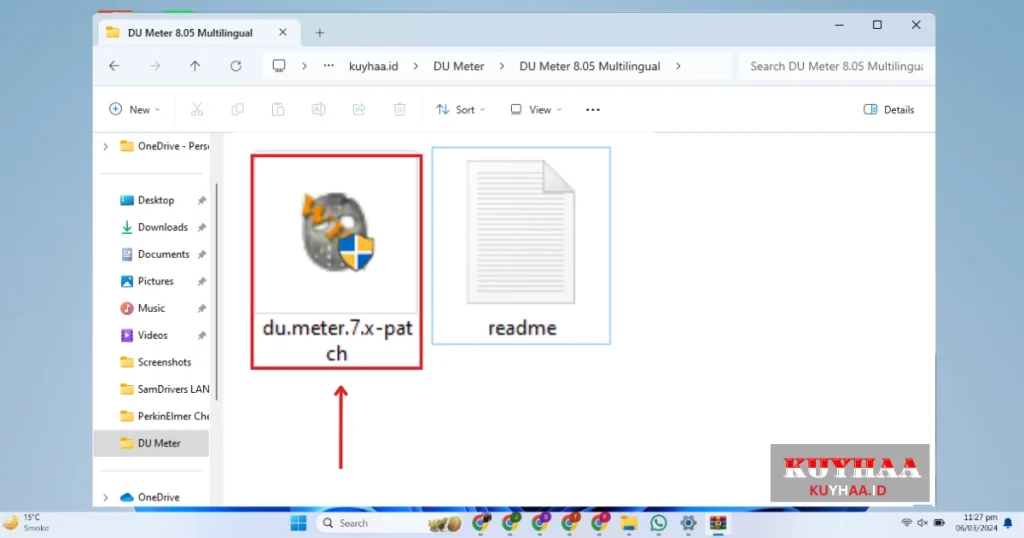This screenshot has height=538, width=1024.
Task: Open Documents in the navigation pane
Action: click(x=163, y=255)
